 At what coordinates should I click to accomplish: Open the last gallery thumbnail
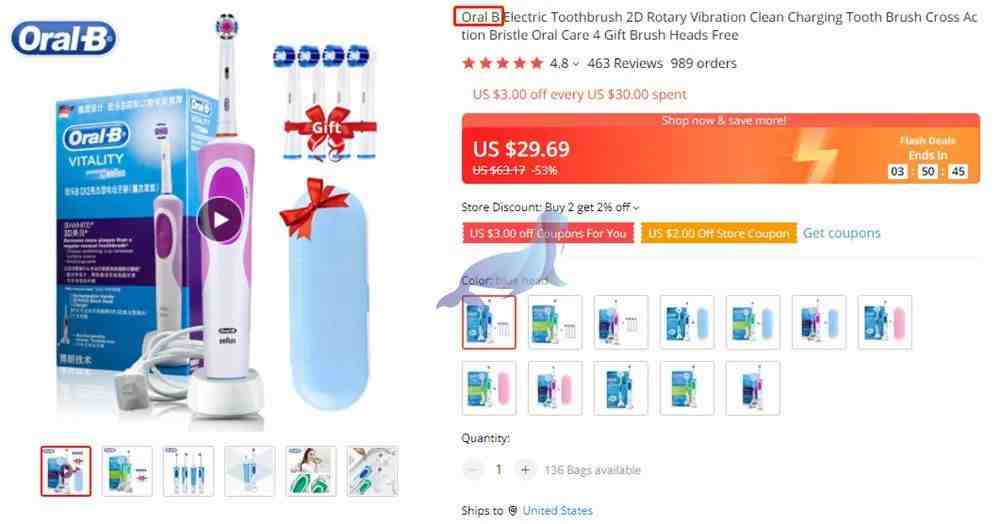(x=372, y=471)
